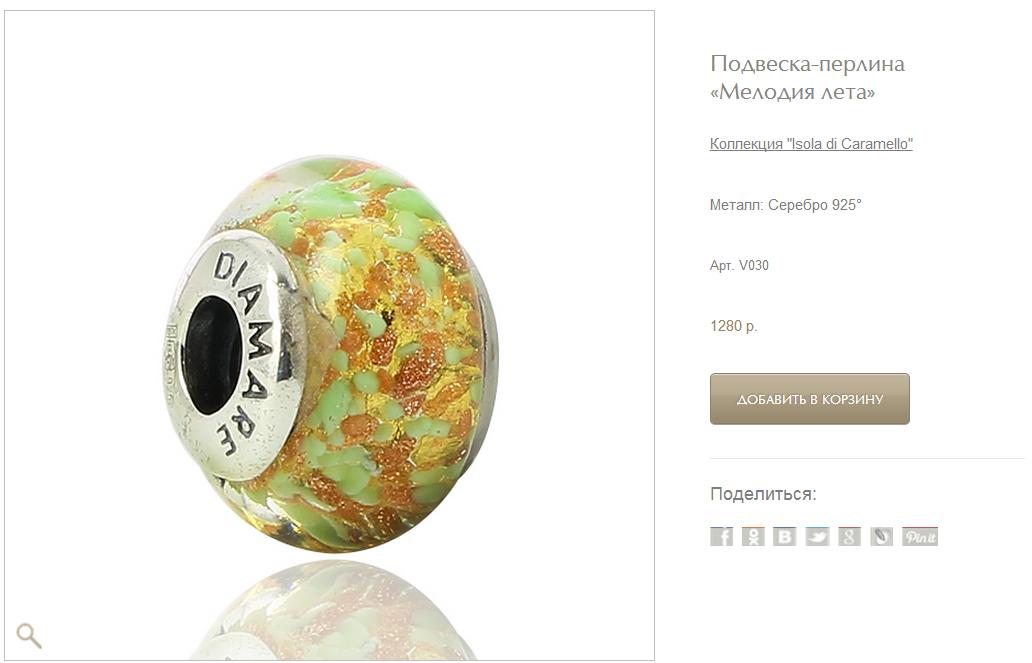The image size is (1032, 663).
Task: Post to LiveJournal via the pencil icon
Action: tap(881, 536)
